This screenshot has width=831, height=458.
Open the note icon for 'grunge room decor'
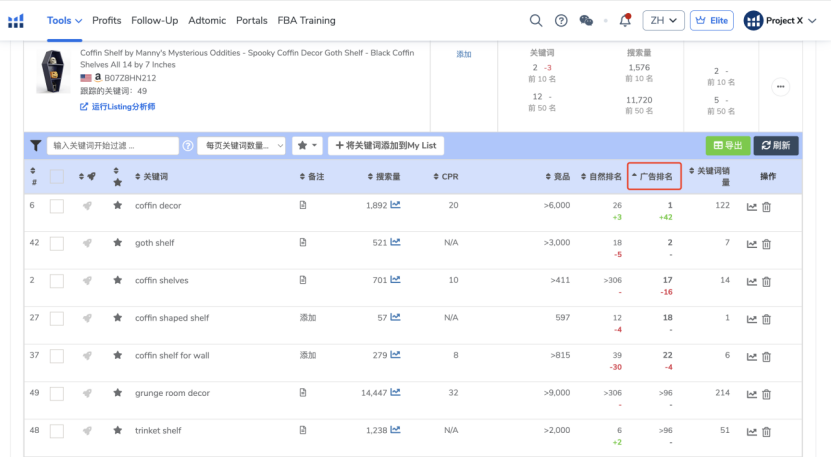(303, 393)
